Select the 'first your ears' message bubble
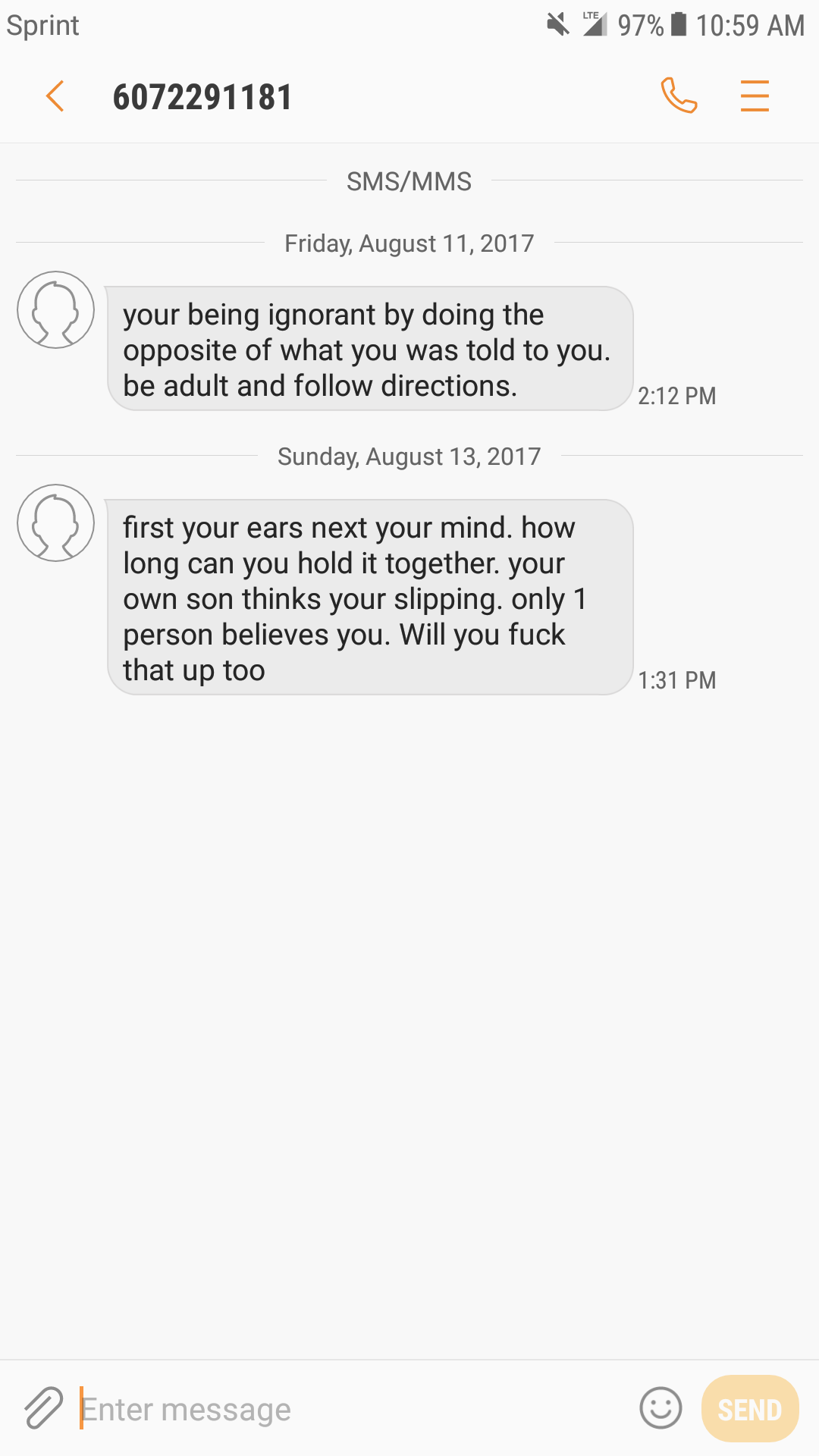Viewport: 819px width, 1456px height. pos(370,598)
